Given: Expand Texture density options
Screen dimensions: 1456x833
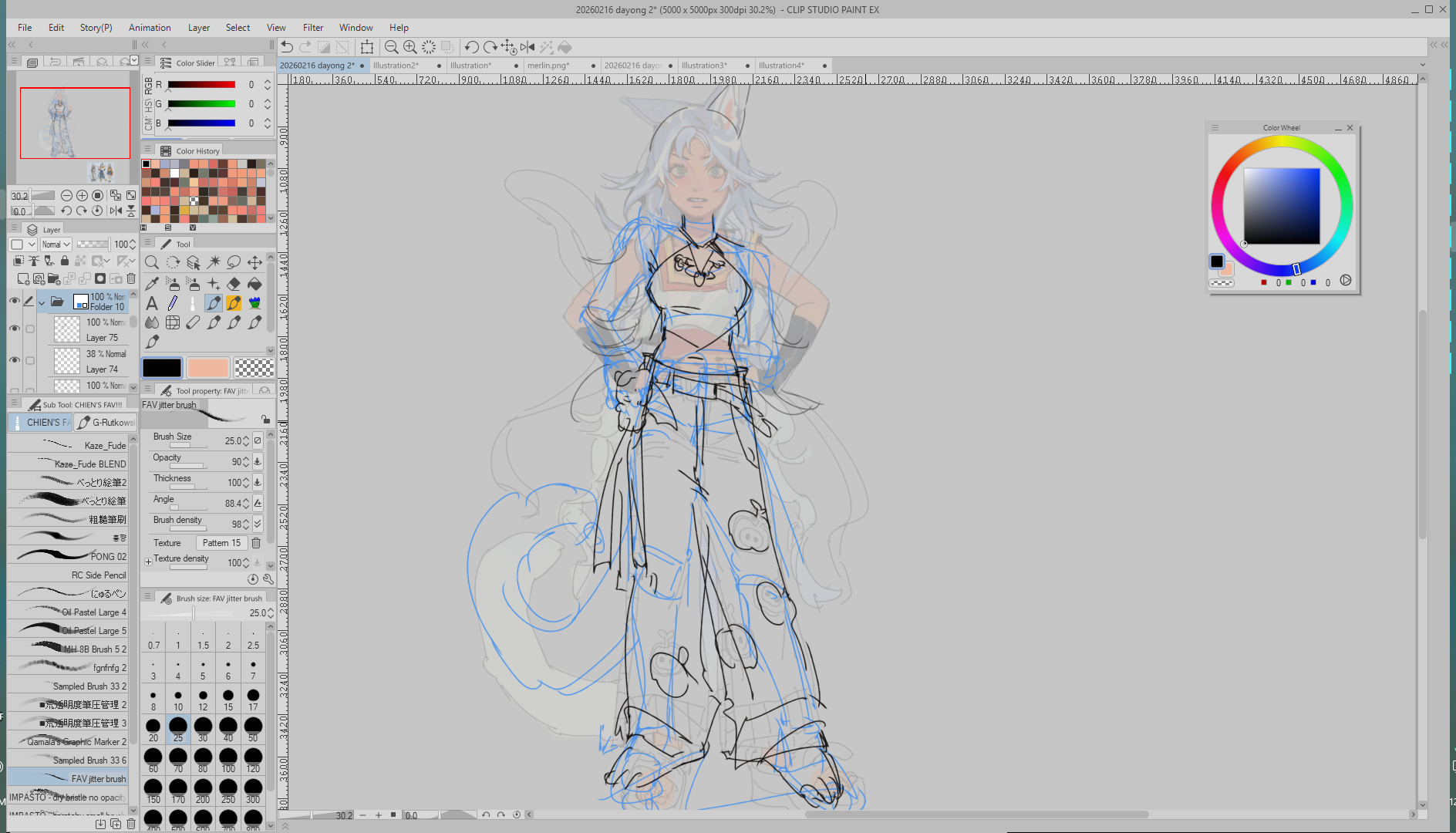Looking at the screenshot, I should [148, 562].
